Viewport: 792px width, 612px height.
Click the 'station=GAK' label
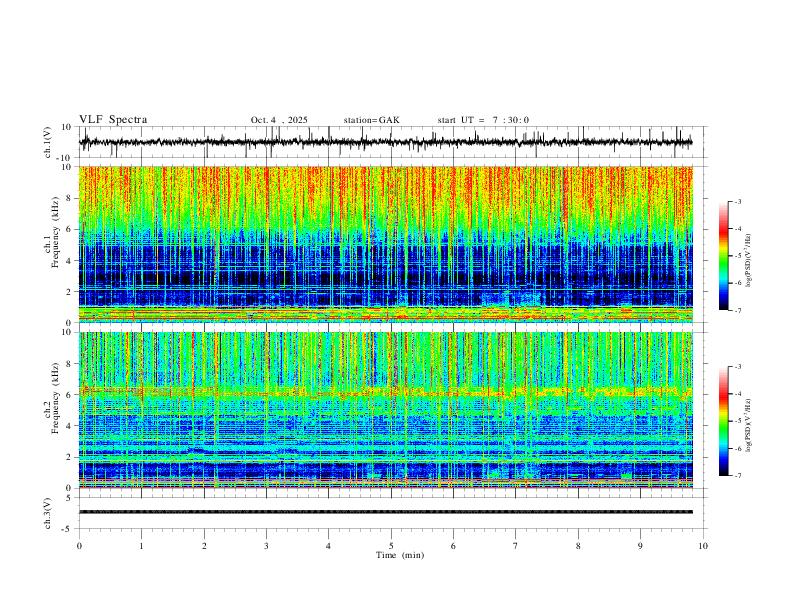(x=371, y=120)
